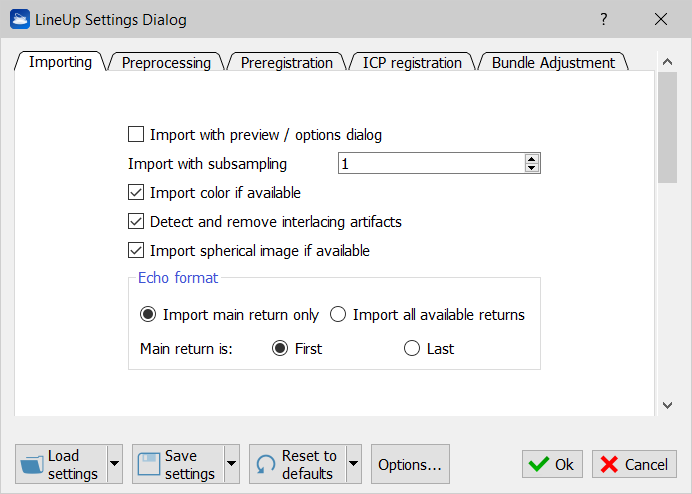The image size is (692, 494).
Task: Expand the Load settings dropdown arrow
Action: pyautogui.click(x=114, y=464)
